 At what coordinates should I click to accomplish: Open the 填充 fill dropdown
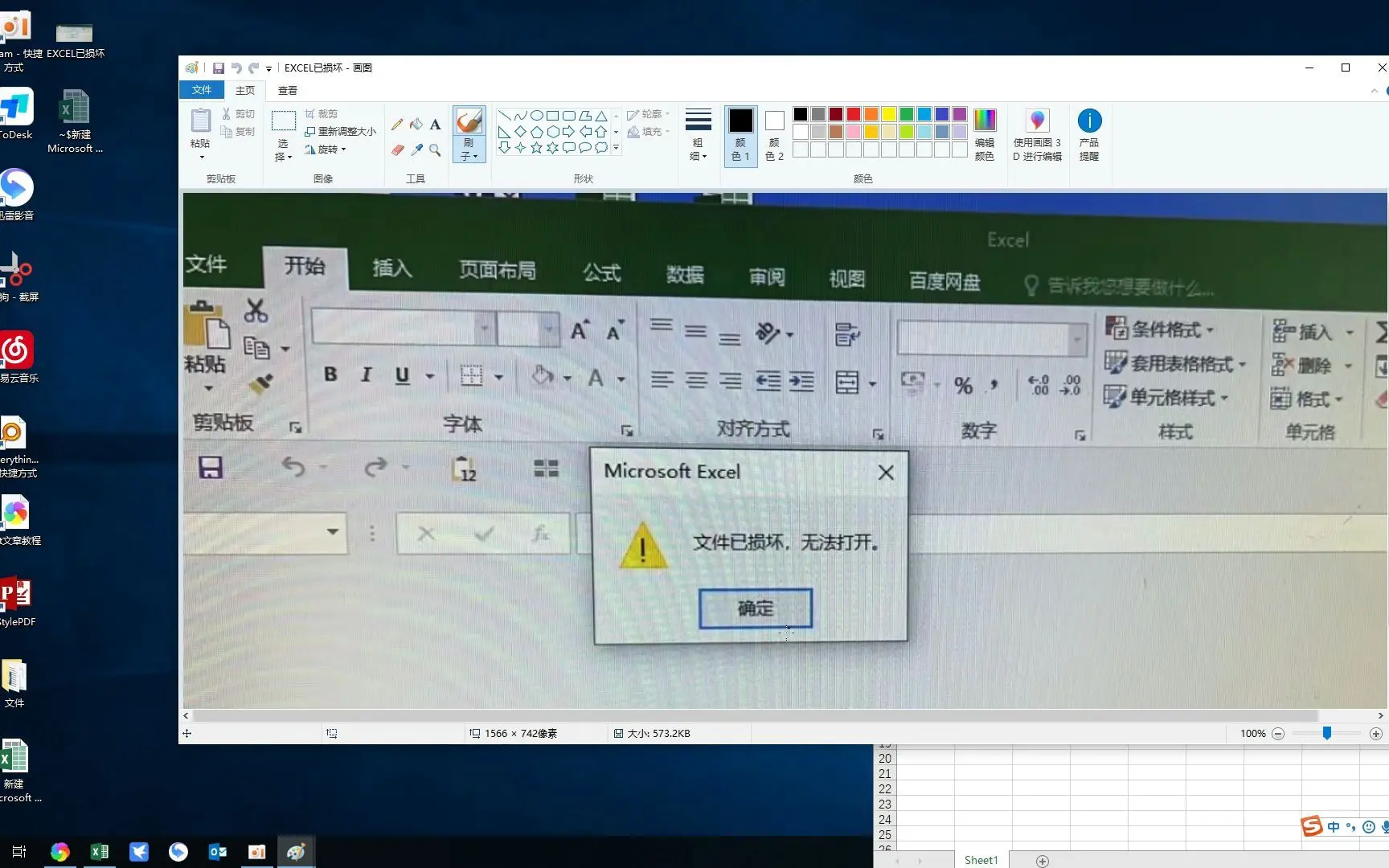point(649,132)
